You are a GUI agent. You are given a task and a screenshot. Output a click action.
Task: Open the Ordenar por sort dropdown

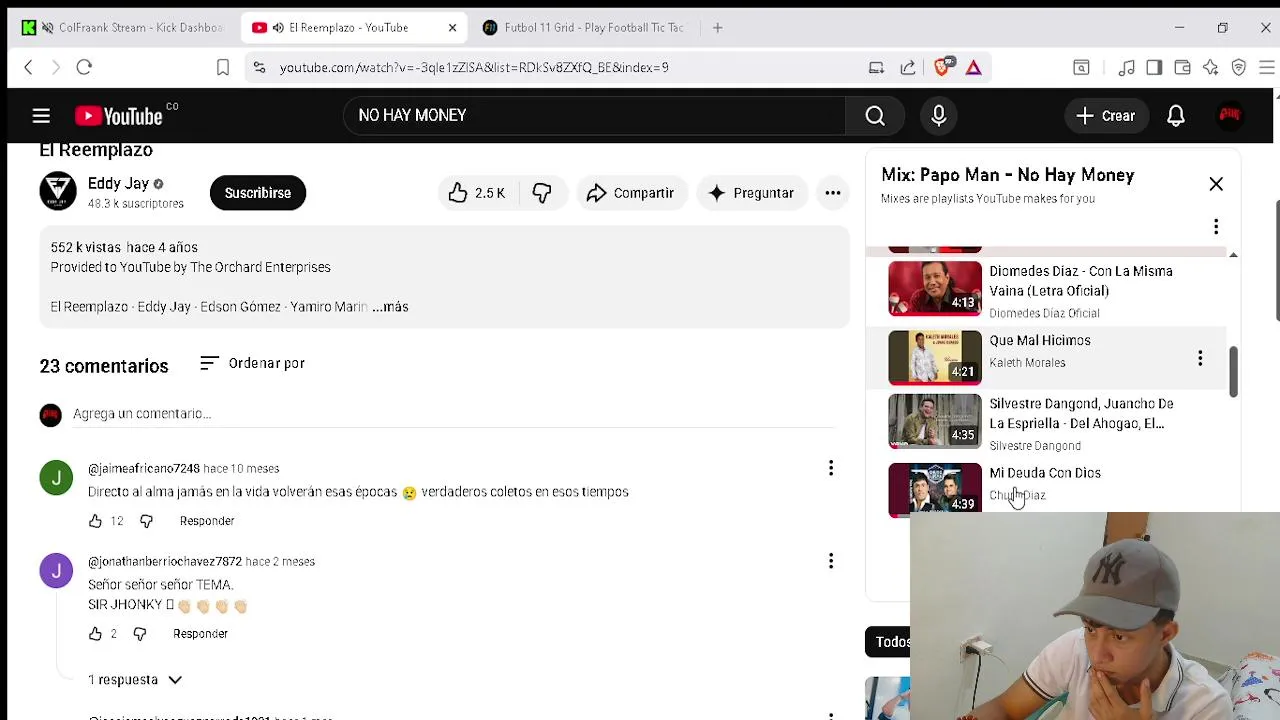pos(252,363)
